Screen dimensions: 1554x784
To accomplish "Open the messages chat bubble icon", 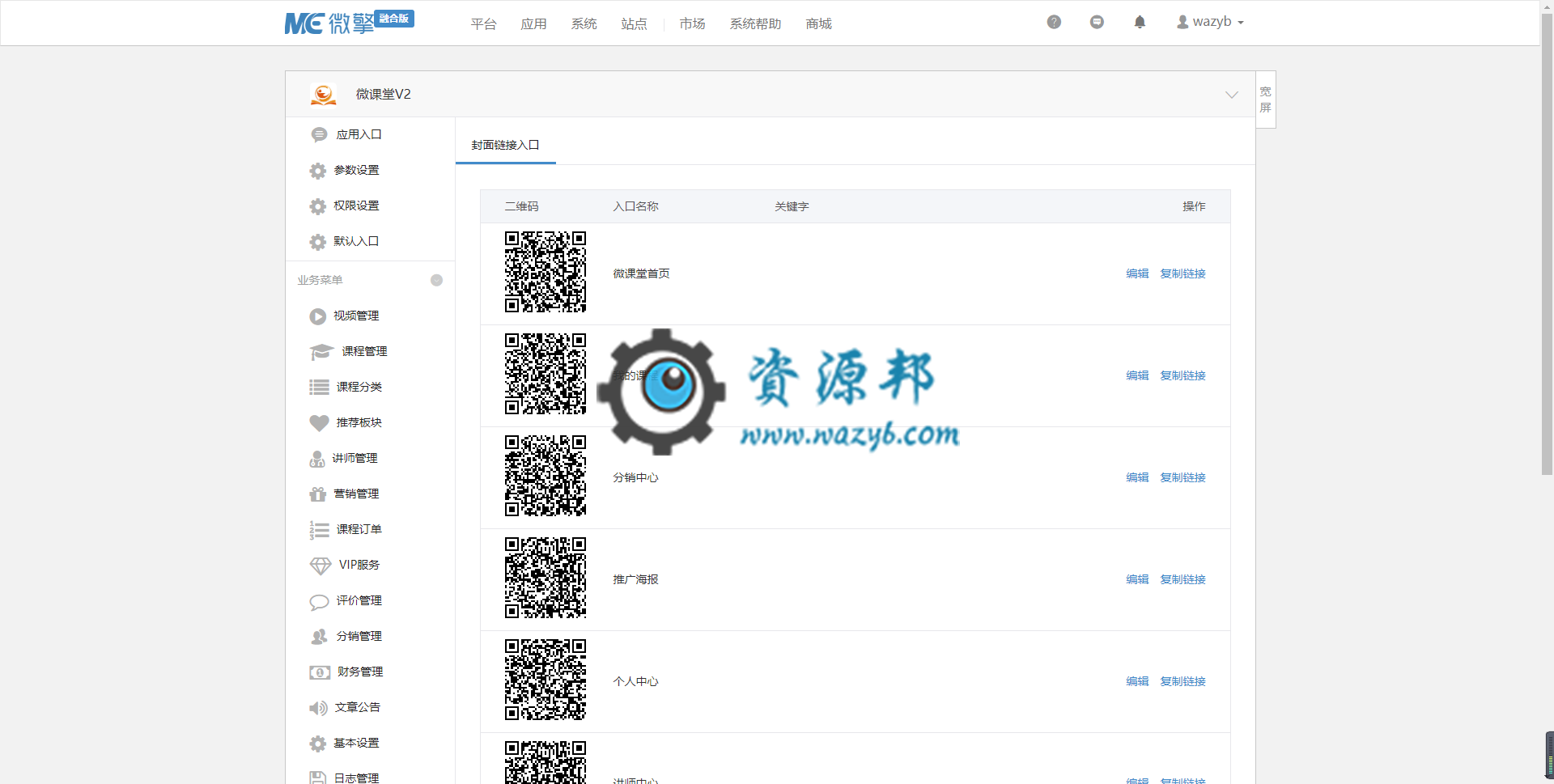I will [1097, 22].
